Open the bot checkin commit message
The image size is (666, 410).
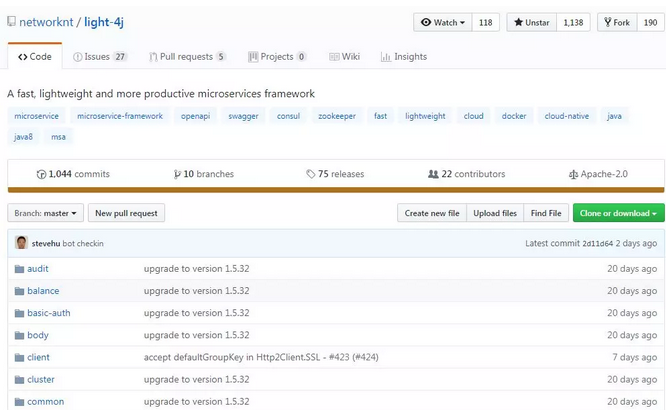(x=83, y=243)
